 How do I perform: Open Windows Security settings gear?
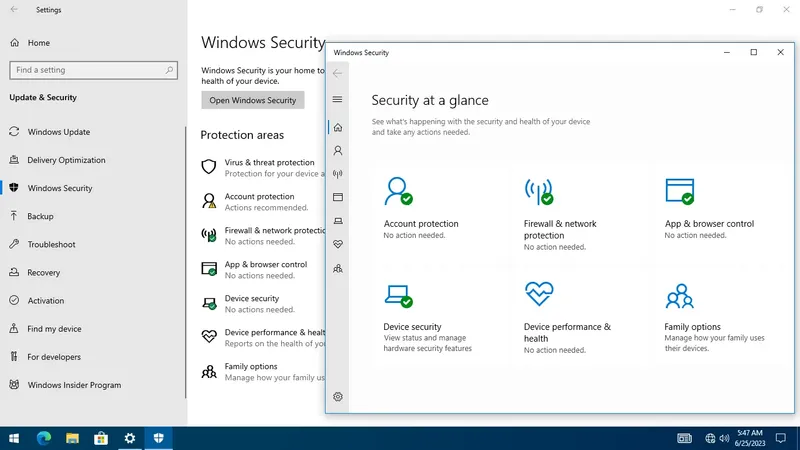338,396
